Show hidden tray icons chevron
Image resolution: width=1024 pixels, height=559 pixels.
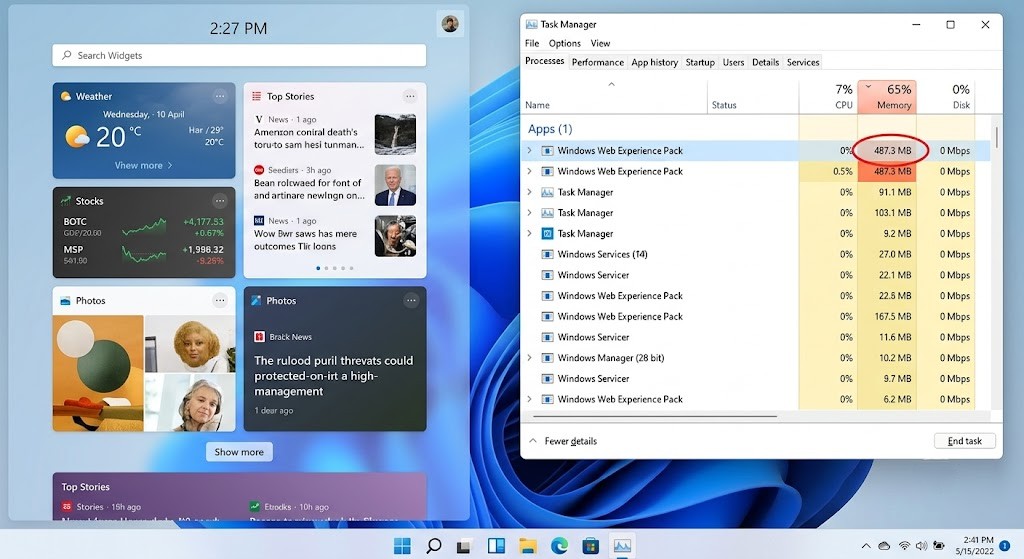click(866, 545)
